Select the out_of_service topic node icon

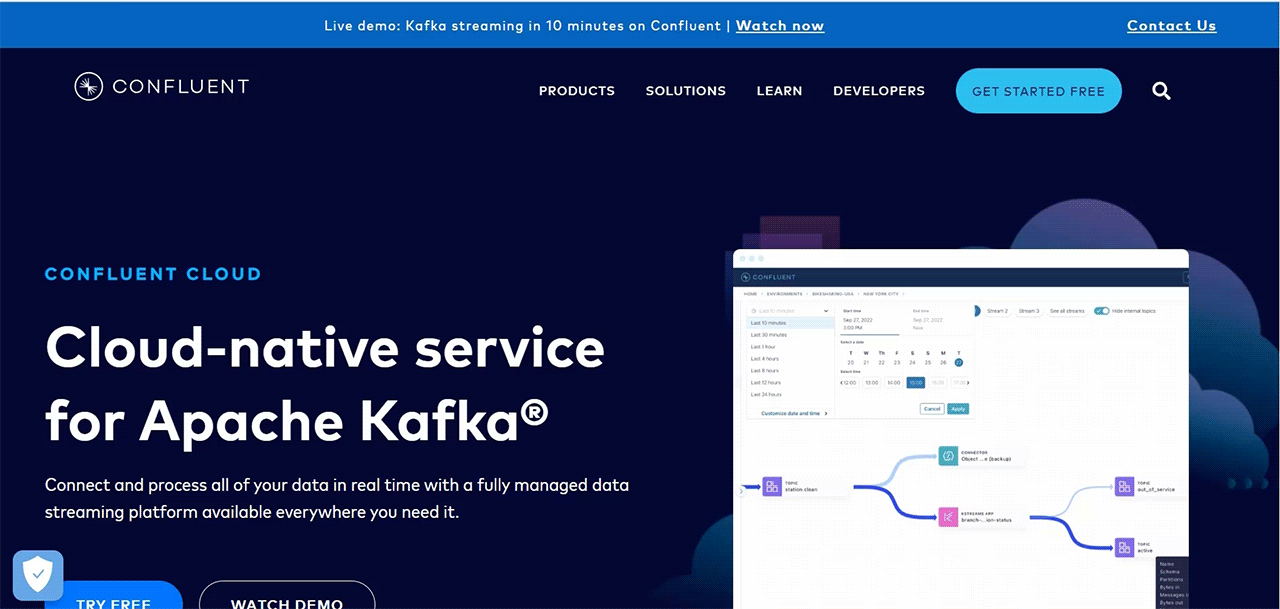(1125, 487)
